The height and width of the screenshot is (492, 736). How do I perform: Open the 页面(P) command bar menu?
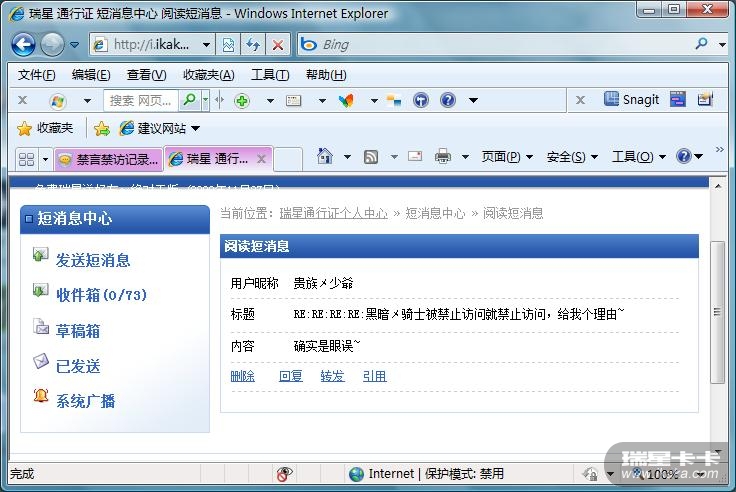(x=507, y=157)
